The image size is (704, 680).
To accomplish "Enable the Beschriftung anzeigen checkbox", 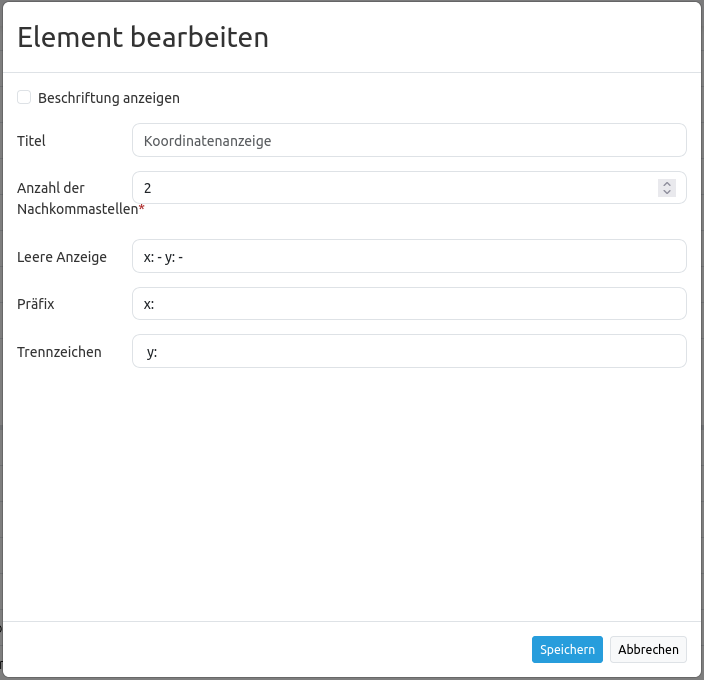I will [24, 98].
